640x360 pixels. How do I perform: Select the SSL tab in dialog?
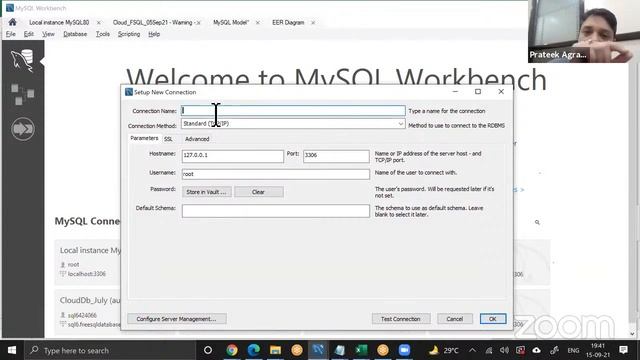(x=168, y=139)
